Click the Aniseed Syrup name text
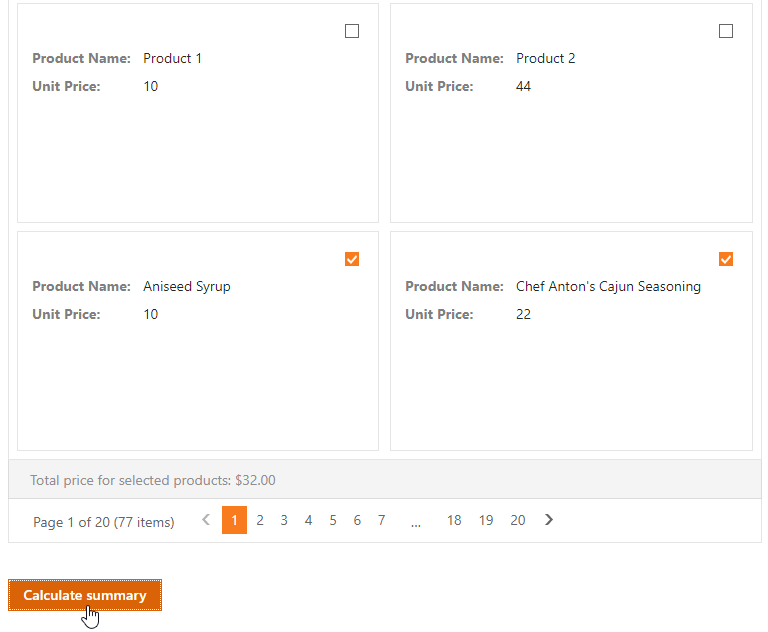The image size is (768, 632). (x=187, y=287)
